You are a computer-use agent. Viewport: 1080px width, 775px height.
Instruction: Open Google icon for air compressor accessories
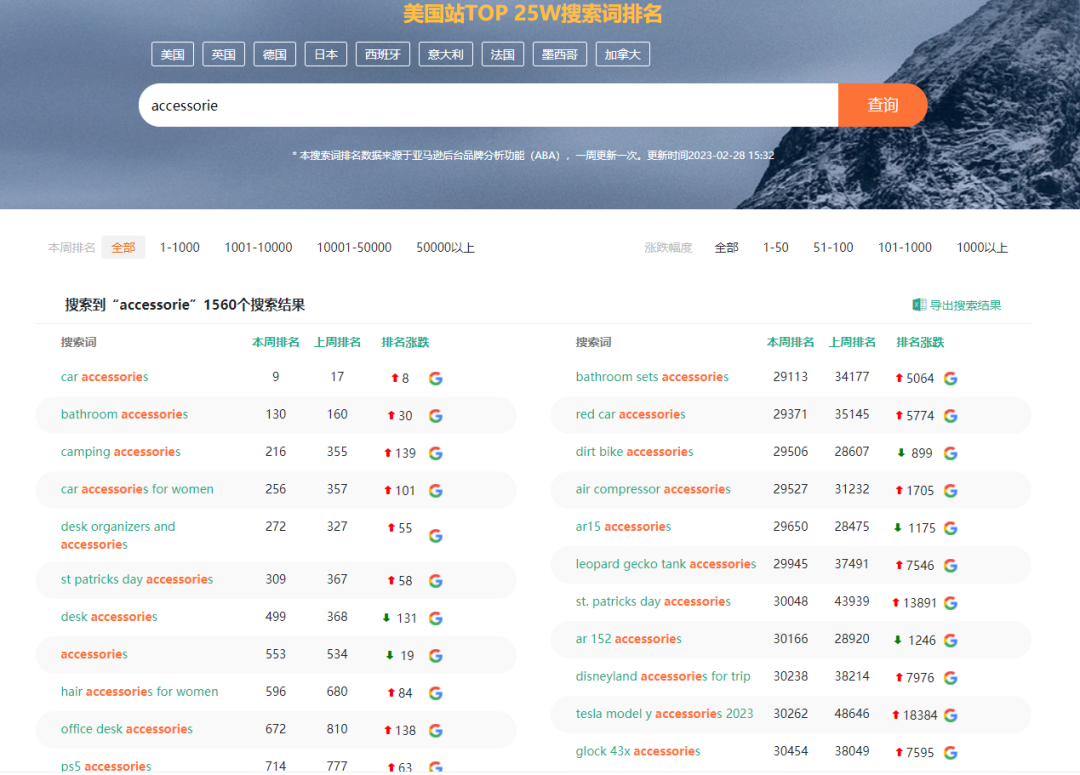click(x=951, y=490)
